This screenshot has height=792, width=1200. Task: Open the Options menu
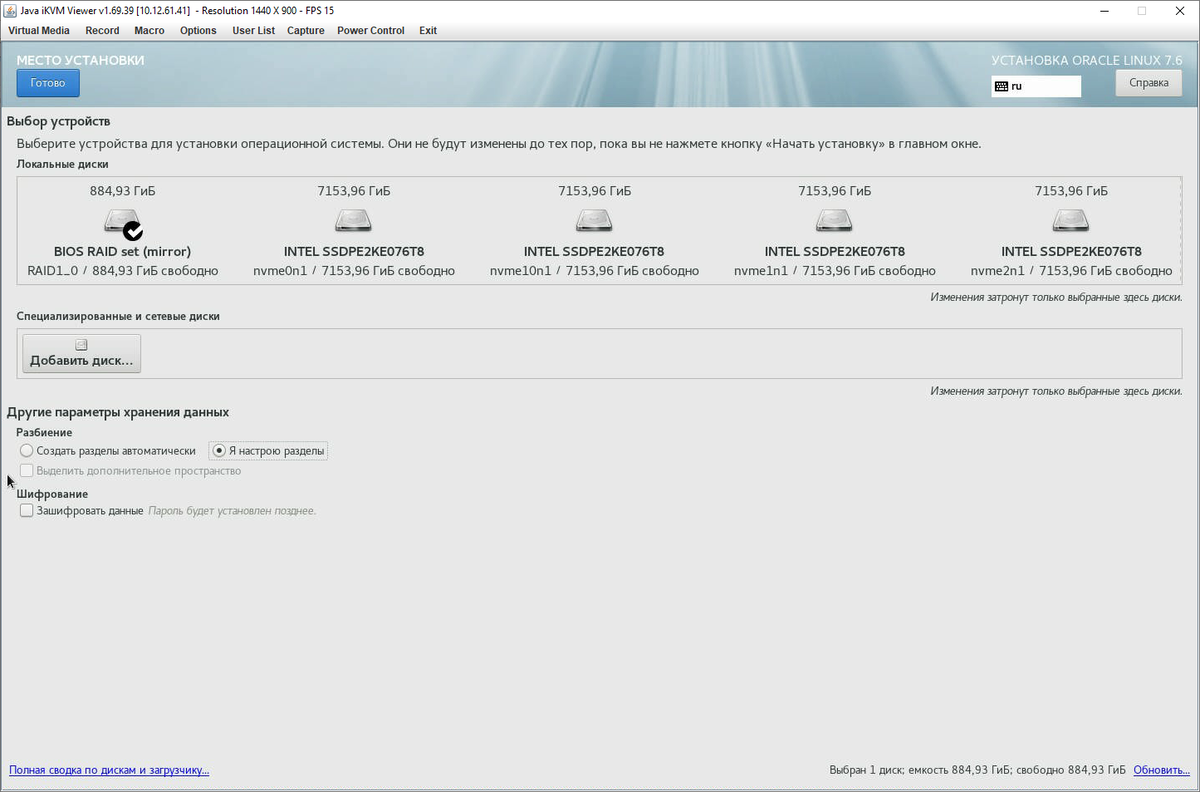tap(197, 30)
